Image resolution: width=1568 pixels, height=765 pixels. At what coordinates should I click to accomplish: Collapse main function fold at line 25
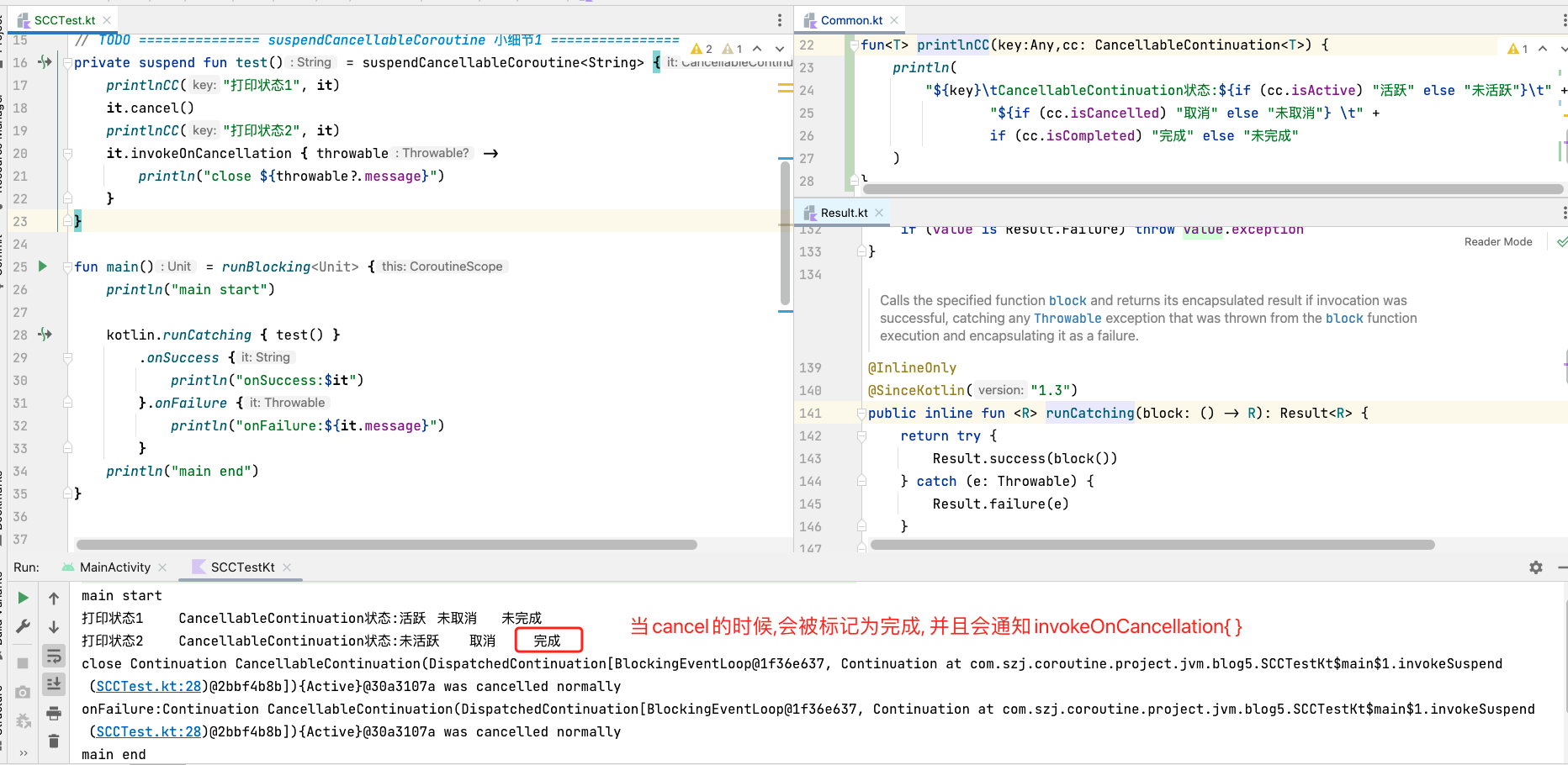point(67,267)
